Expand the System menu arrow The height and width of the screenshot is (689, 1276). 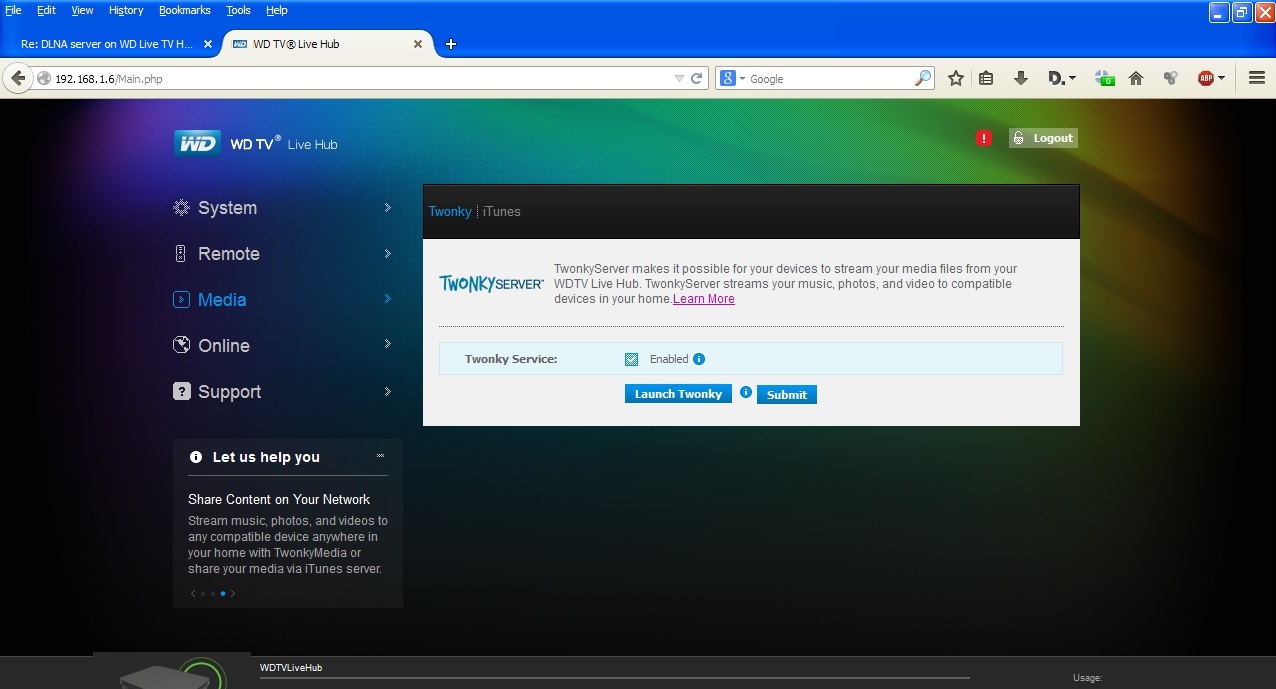tap(388, 208)
